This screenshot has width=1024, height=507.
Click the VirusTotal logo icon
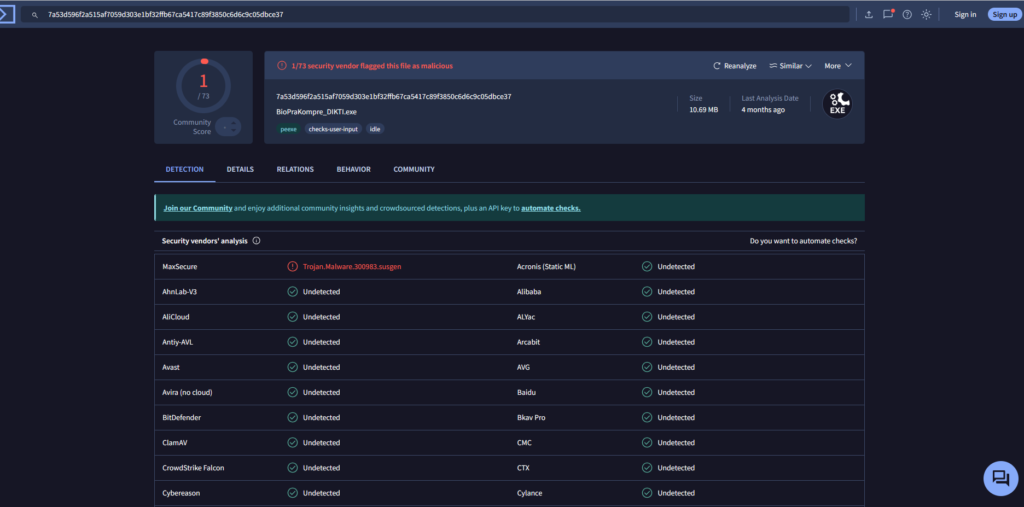click(6, 14)
